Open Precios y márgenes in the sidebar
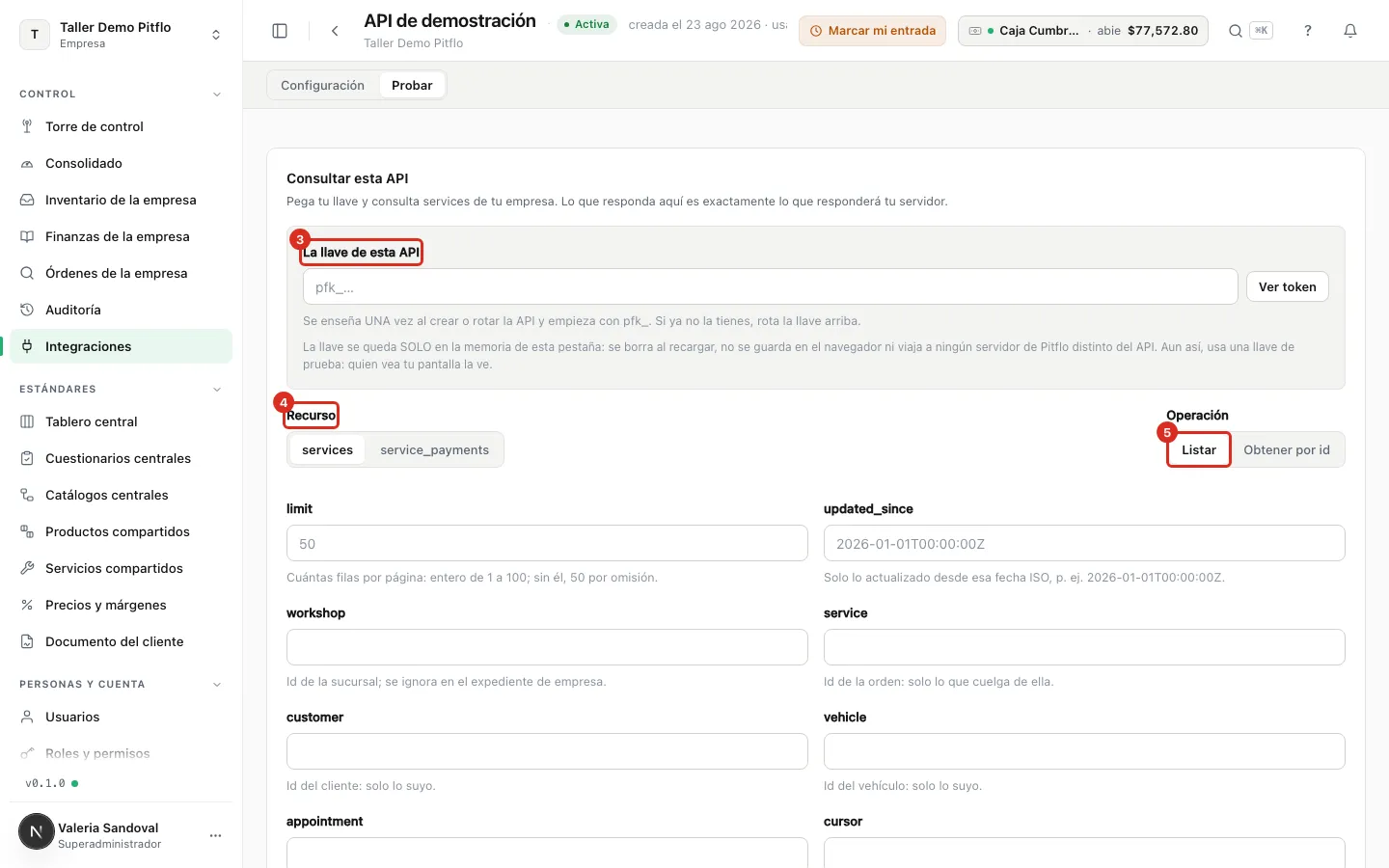 tap(121, 605)
